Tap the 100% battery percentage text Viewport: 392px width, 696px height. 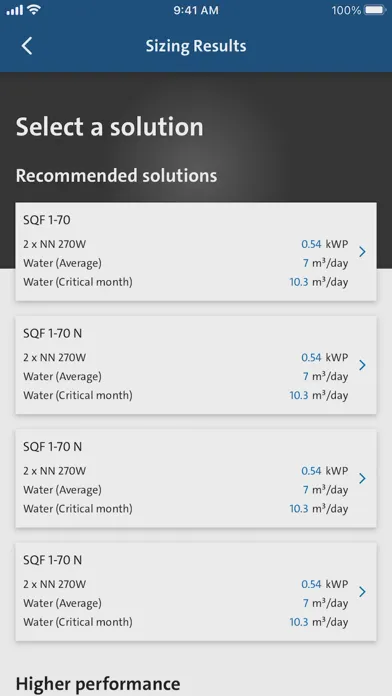tap(346, 10)
